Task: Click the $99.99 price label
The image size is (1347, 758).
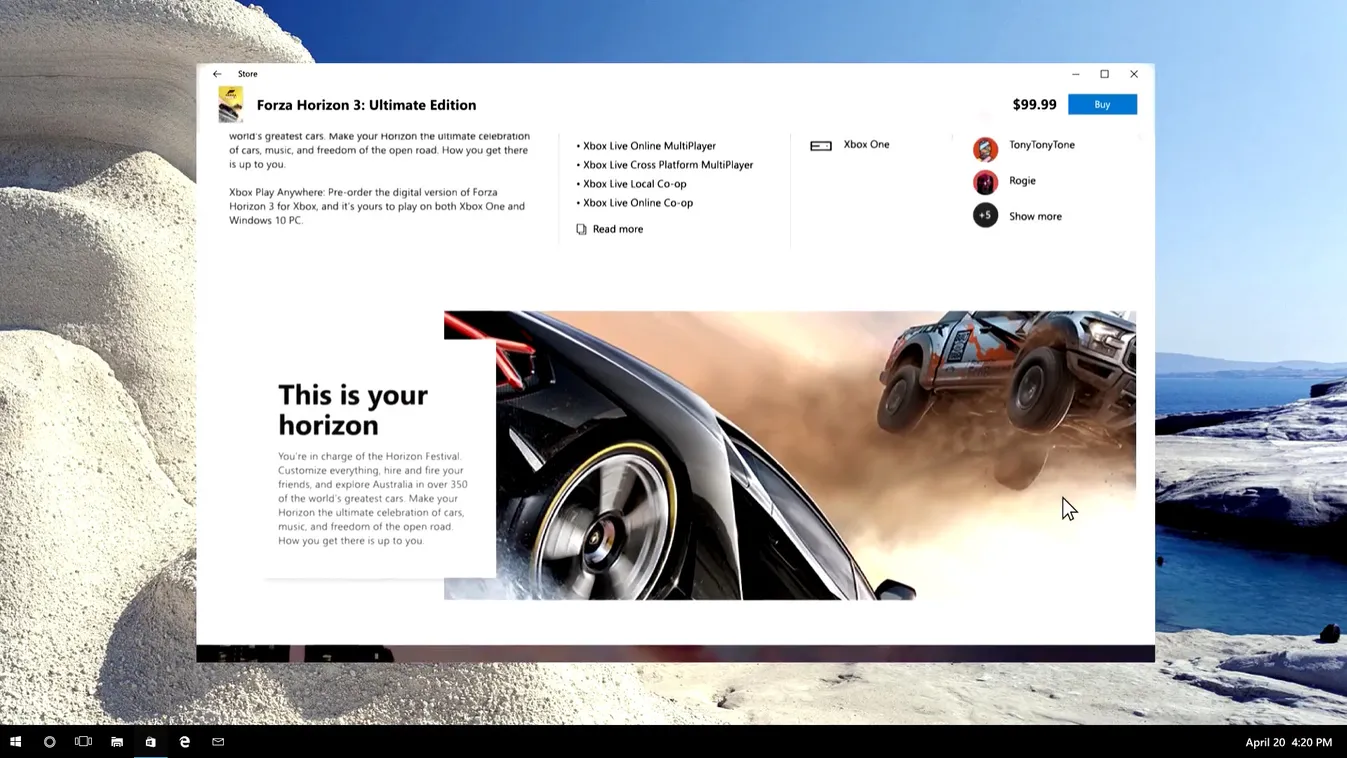Action: pyautogui.click(x=1034, y=104)
